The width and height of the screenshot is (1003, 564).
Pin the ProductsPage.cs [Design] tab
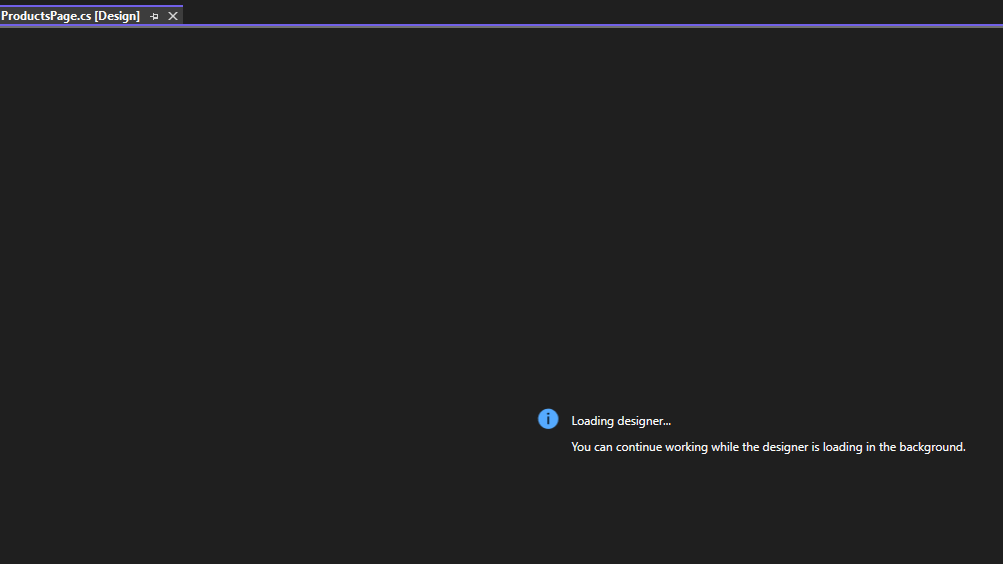click(x=154, y=17)
